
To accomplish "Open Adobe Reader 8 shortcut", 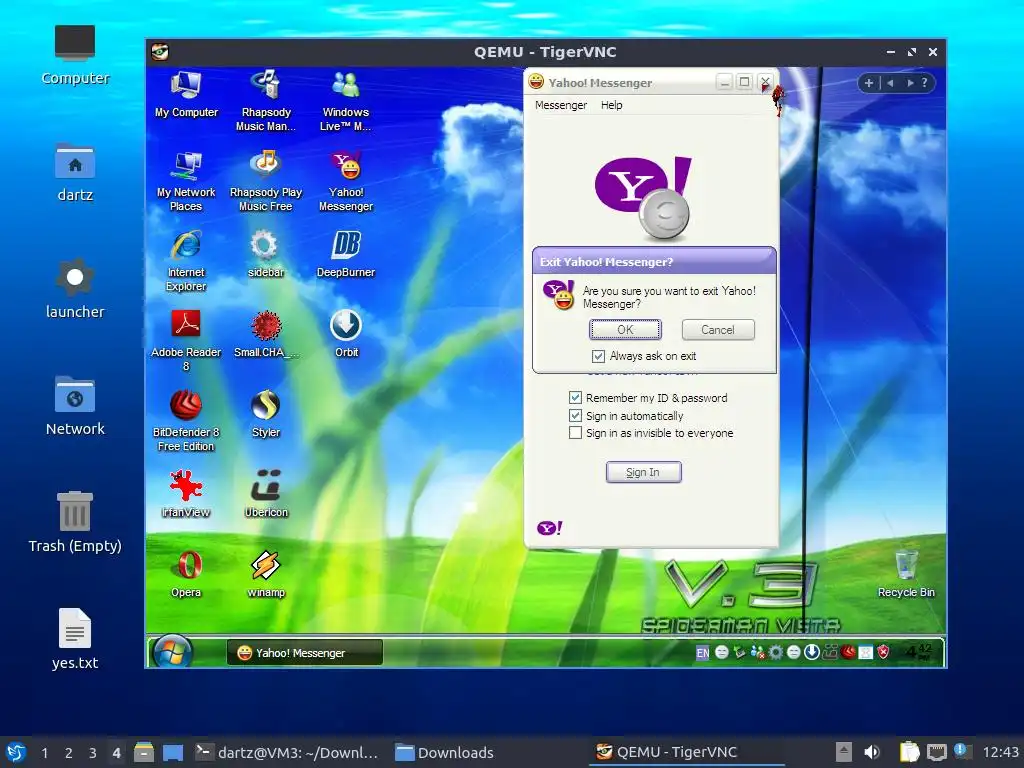I will click(x=186, y=340).
